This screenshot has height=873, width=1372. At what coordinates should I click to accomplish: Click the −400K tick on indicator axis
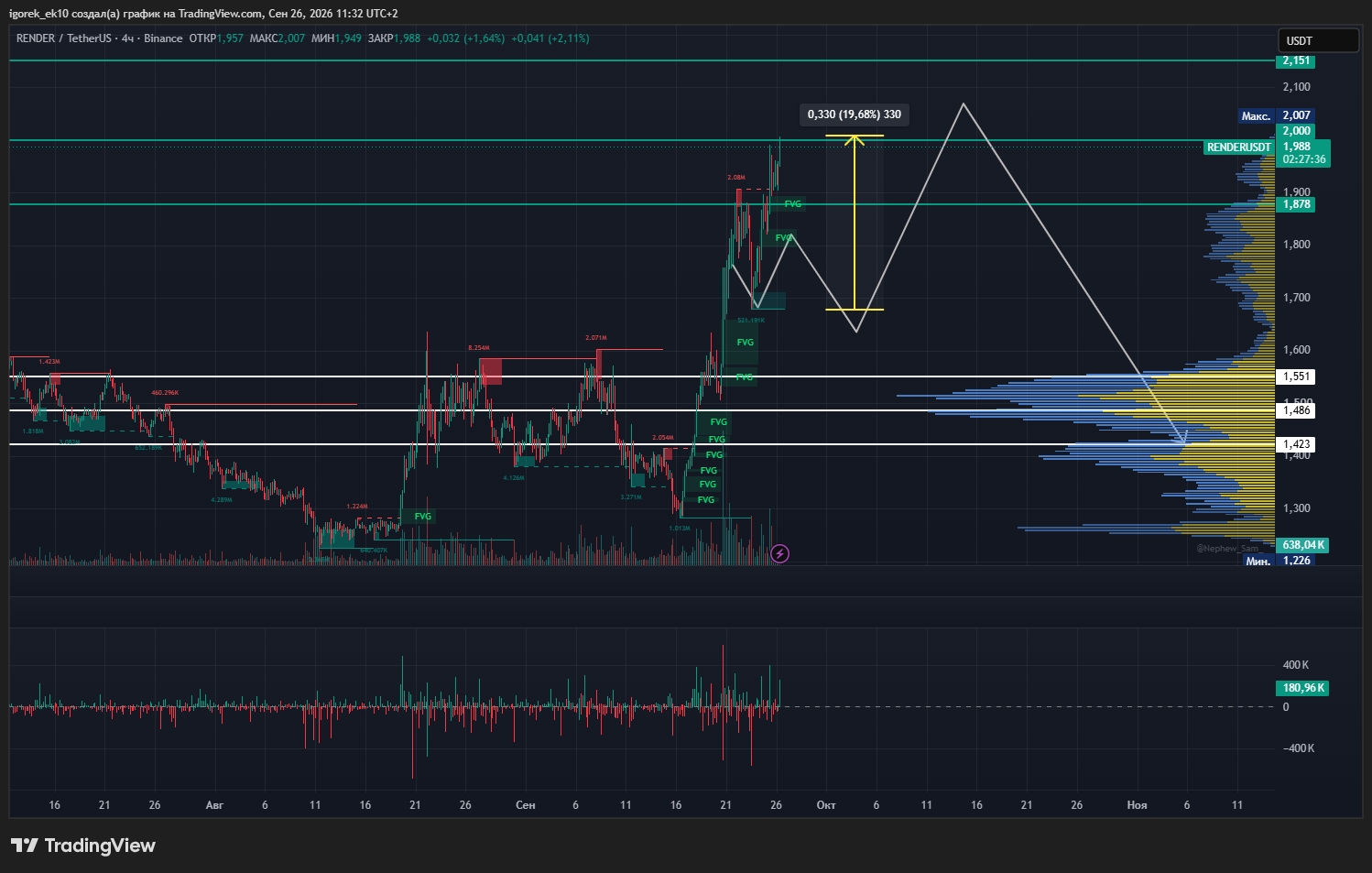click(1298, 748)
